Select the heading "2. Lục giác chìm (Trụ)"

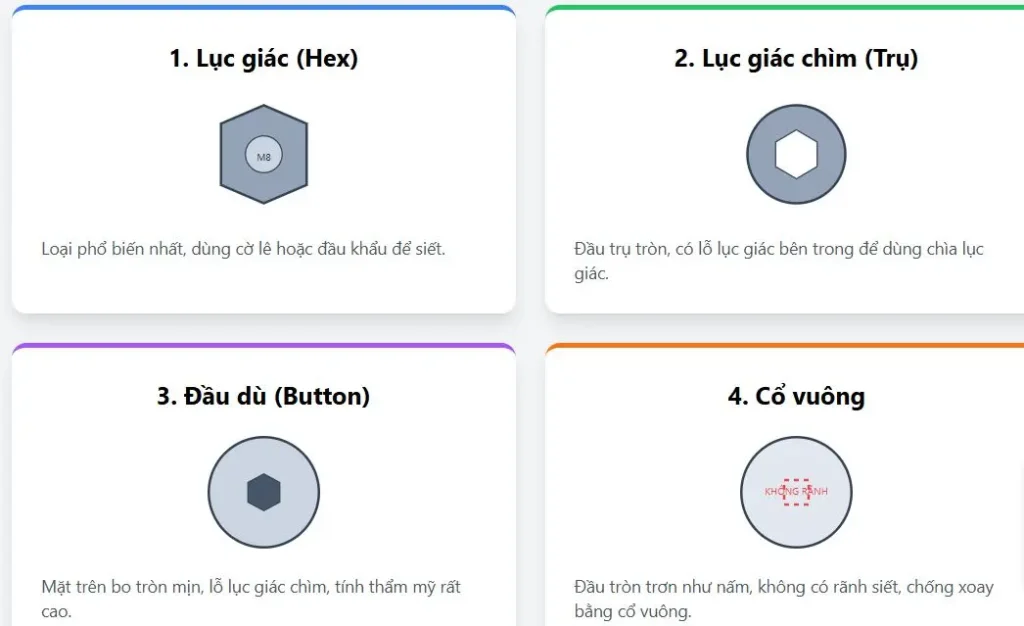pos(796,59)
